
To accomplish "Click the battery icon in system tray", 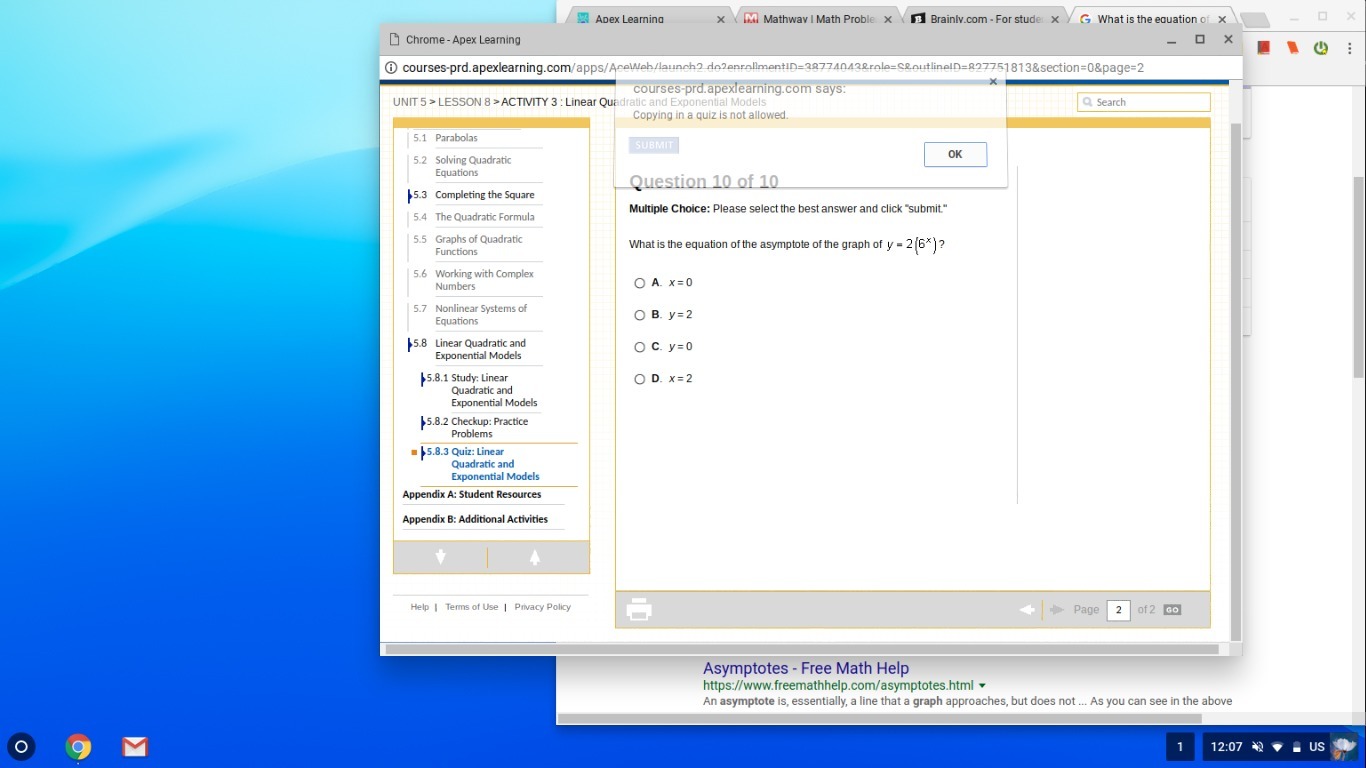I will 1296,747.
